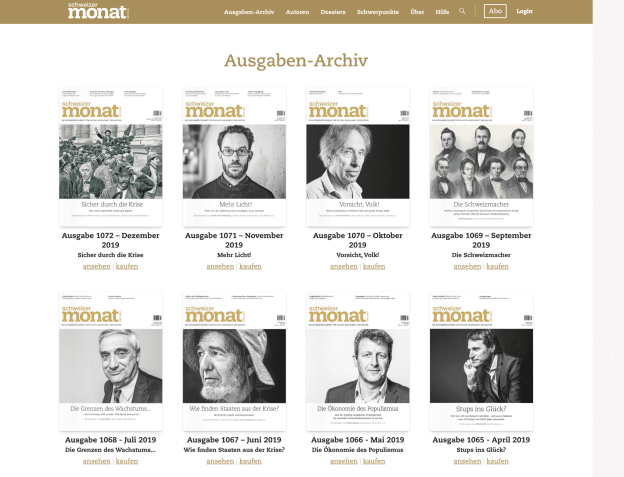The image size is (624, 477).
Task: Click title Ausgabe 1072 – Dezember 2019
Action: pyautogui.click(x=111, y=240)
